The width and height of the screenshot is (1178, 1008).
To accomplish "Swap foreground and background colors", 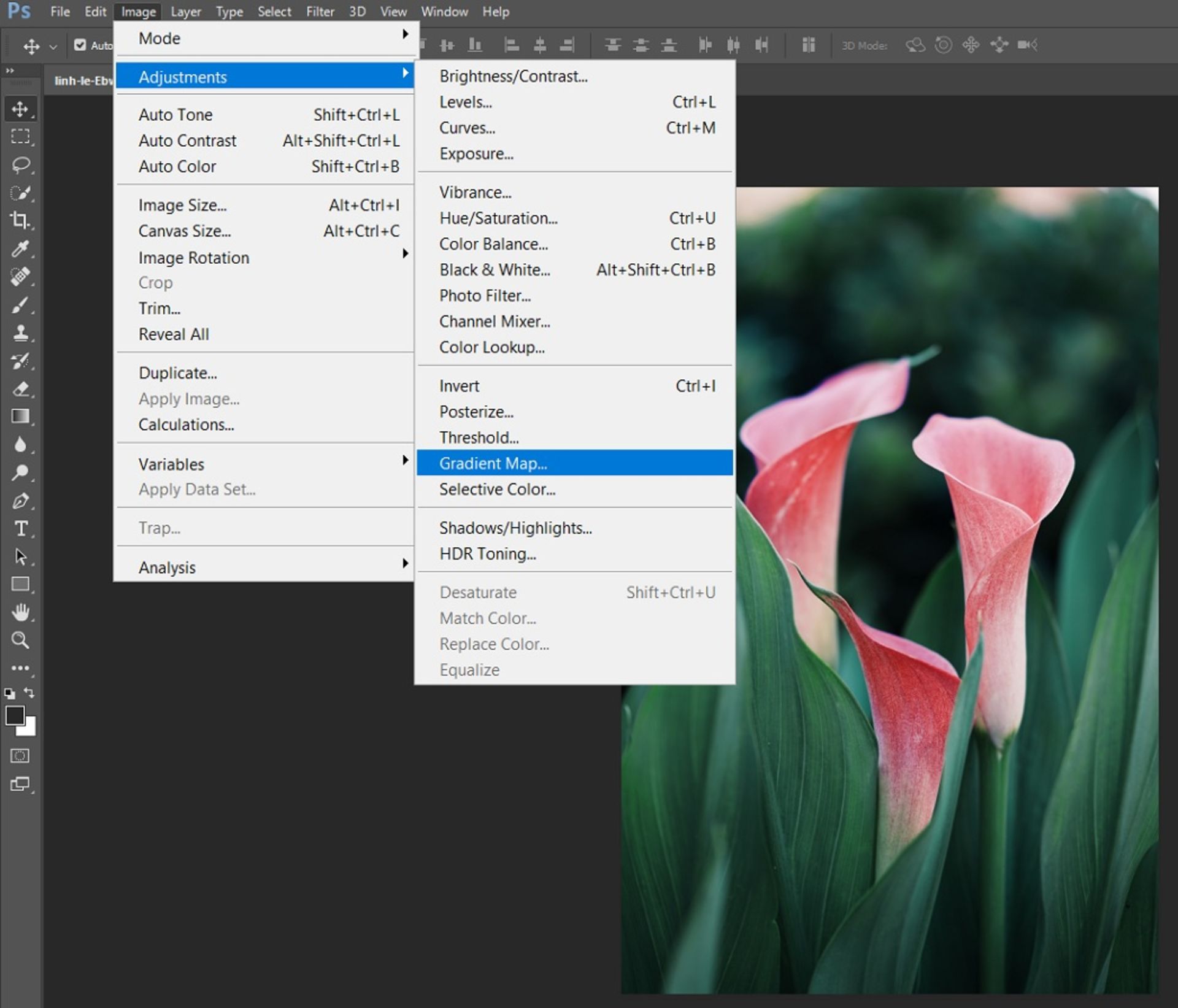I will (29, 693).
